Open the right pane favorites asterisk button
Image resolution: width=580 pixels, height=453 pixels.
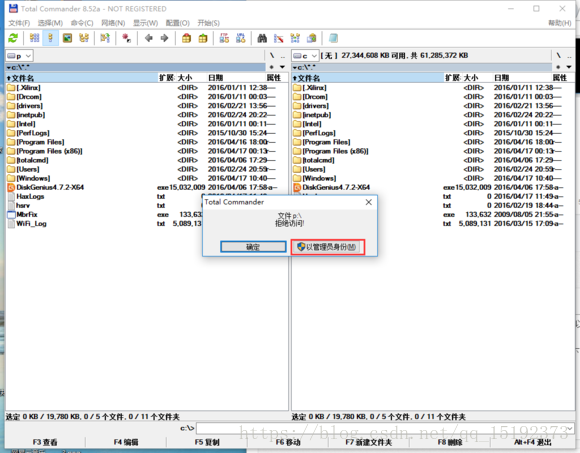[x=558, y=67]
